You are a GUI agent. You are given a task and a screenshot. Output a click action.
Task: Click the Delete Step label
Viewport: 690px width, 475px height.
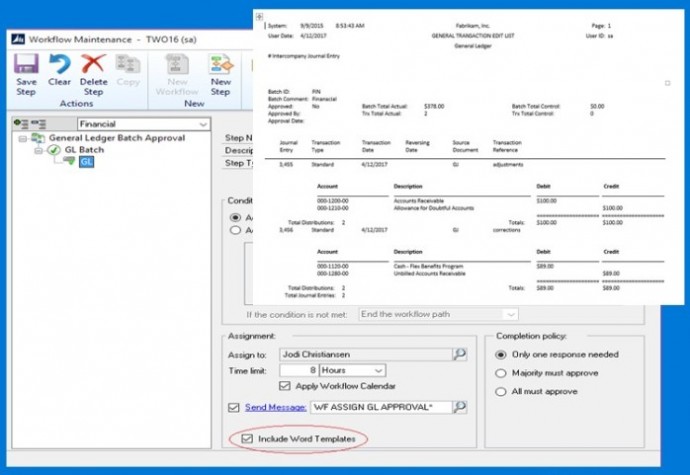tap(93, 87)
